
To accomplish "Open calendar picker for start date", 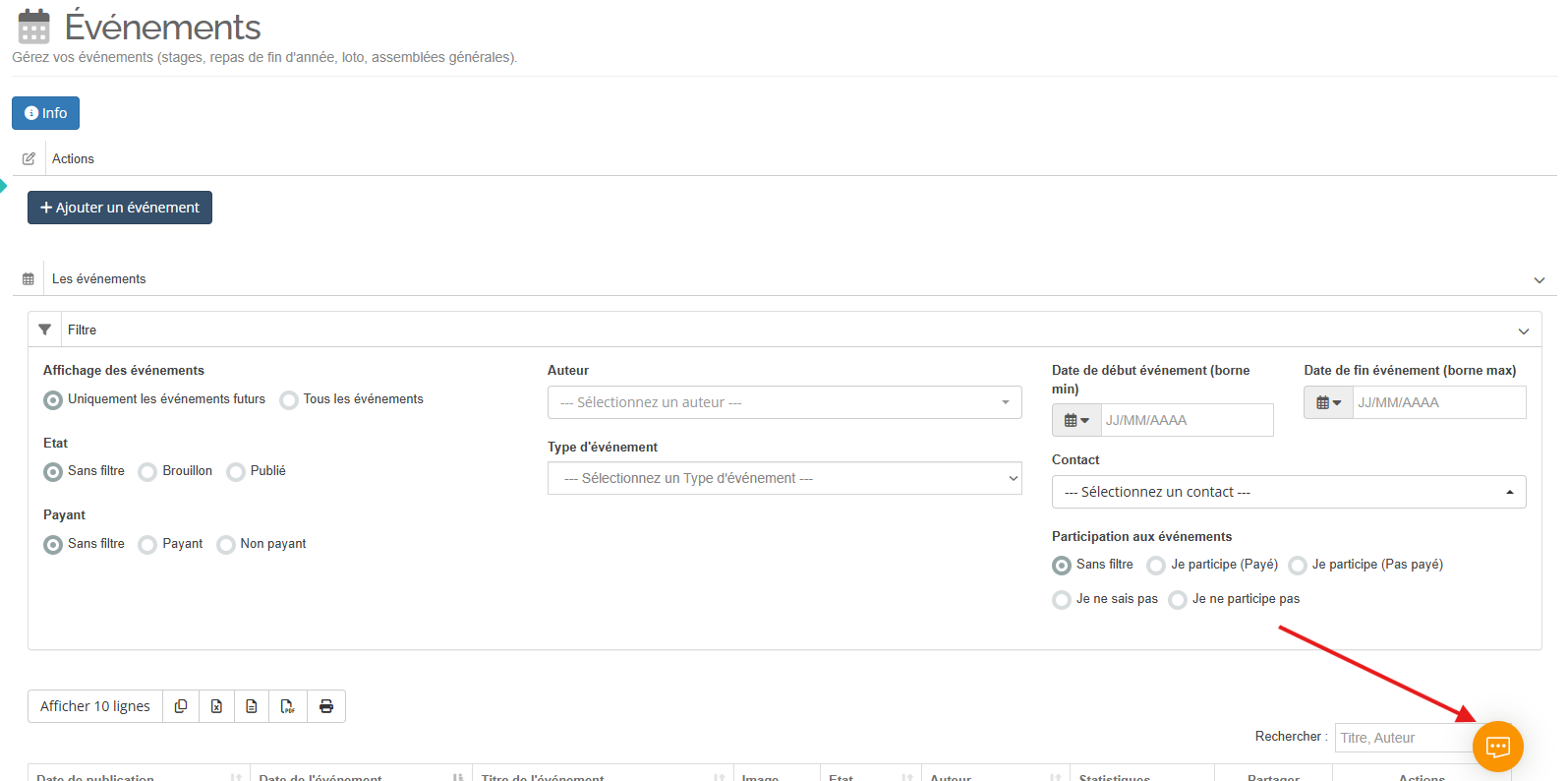I will point(1076,420).
